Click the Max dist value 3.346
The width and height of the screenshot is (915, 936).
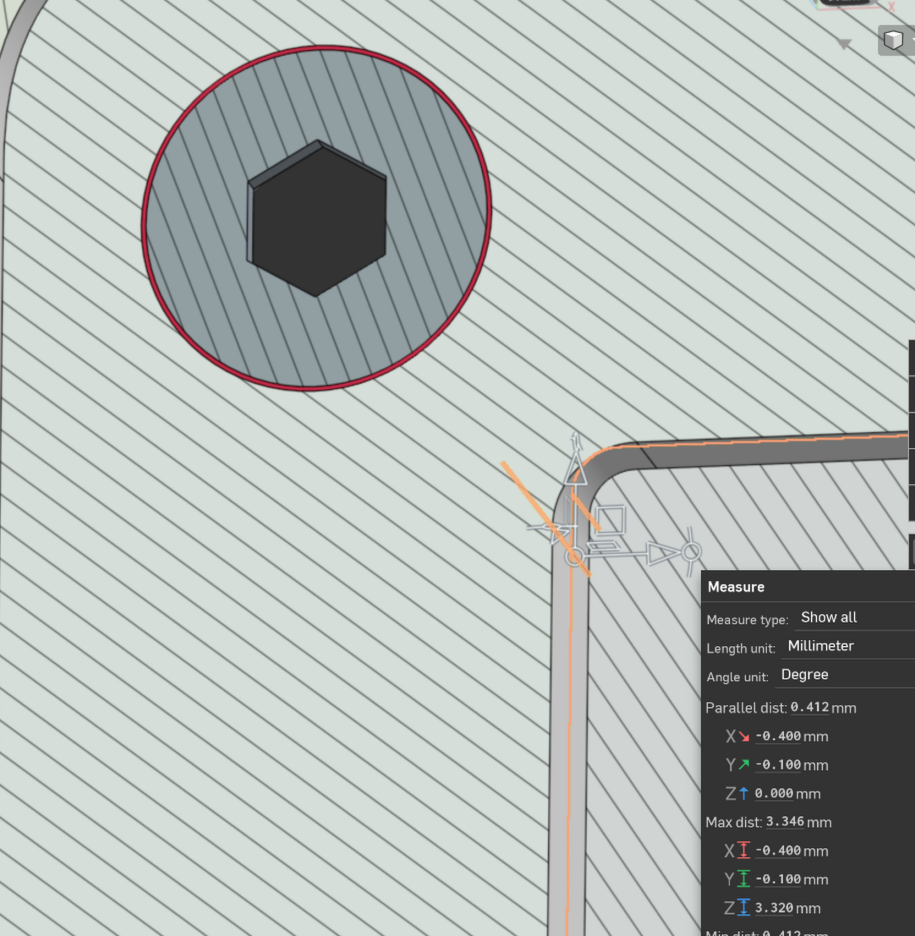(x=784, y=822)
